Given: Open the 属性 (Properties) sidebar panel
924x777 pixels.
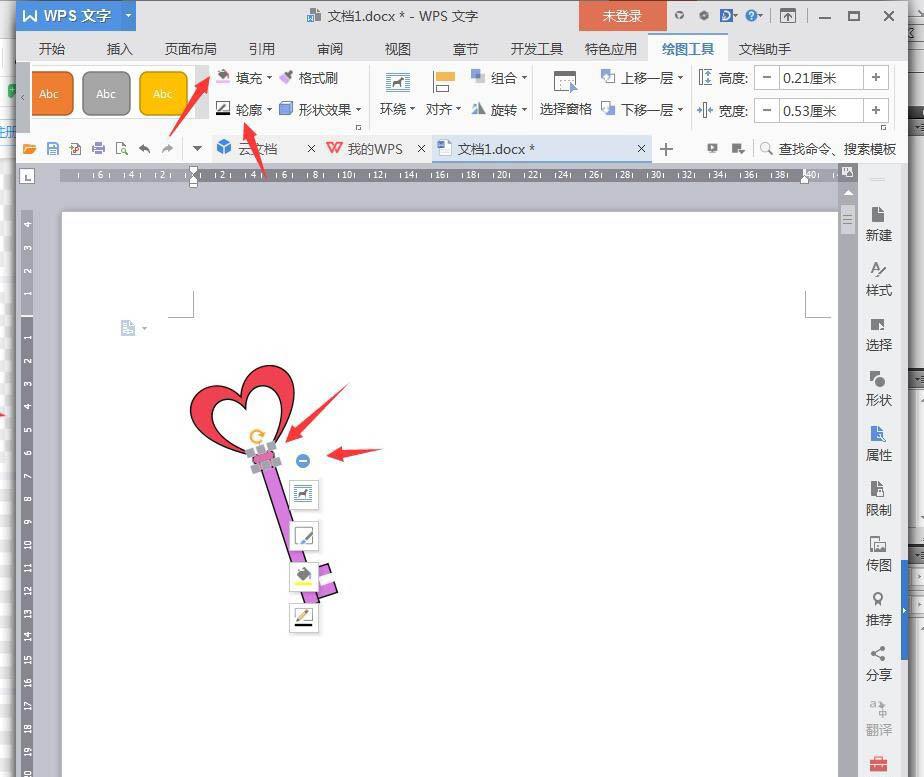Looking at the screenshot, I should (x=878, y=442).
